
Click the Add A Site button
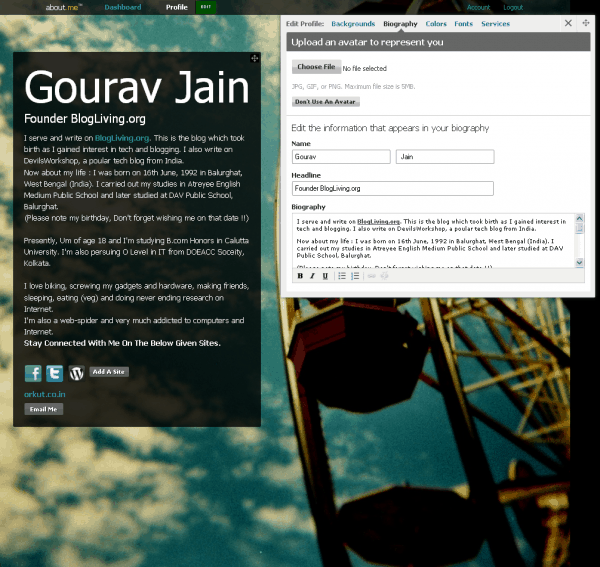[x=109, y=371]
